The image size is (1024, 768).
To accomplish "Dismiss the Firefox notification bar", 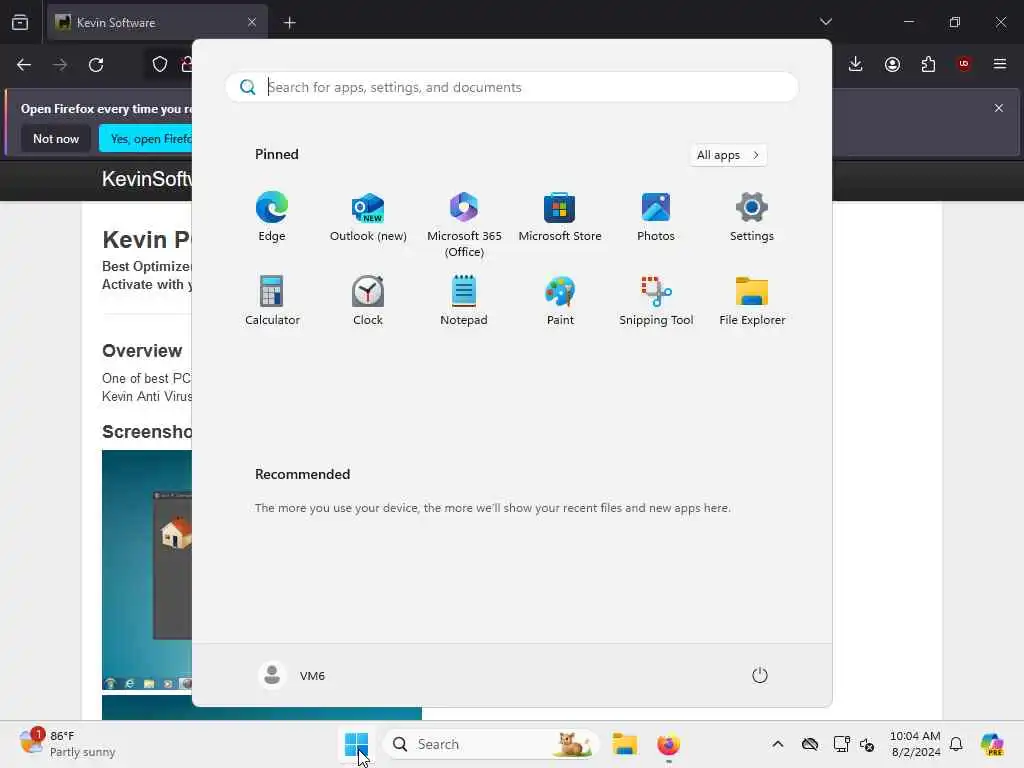I will (x=999, y=108).
